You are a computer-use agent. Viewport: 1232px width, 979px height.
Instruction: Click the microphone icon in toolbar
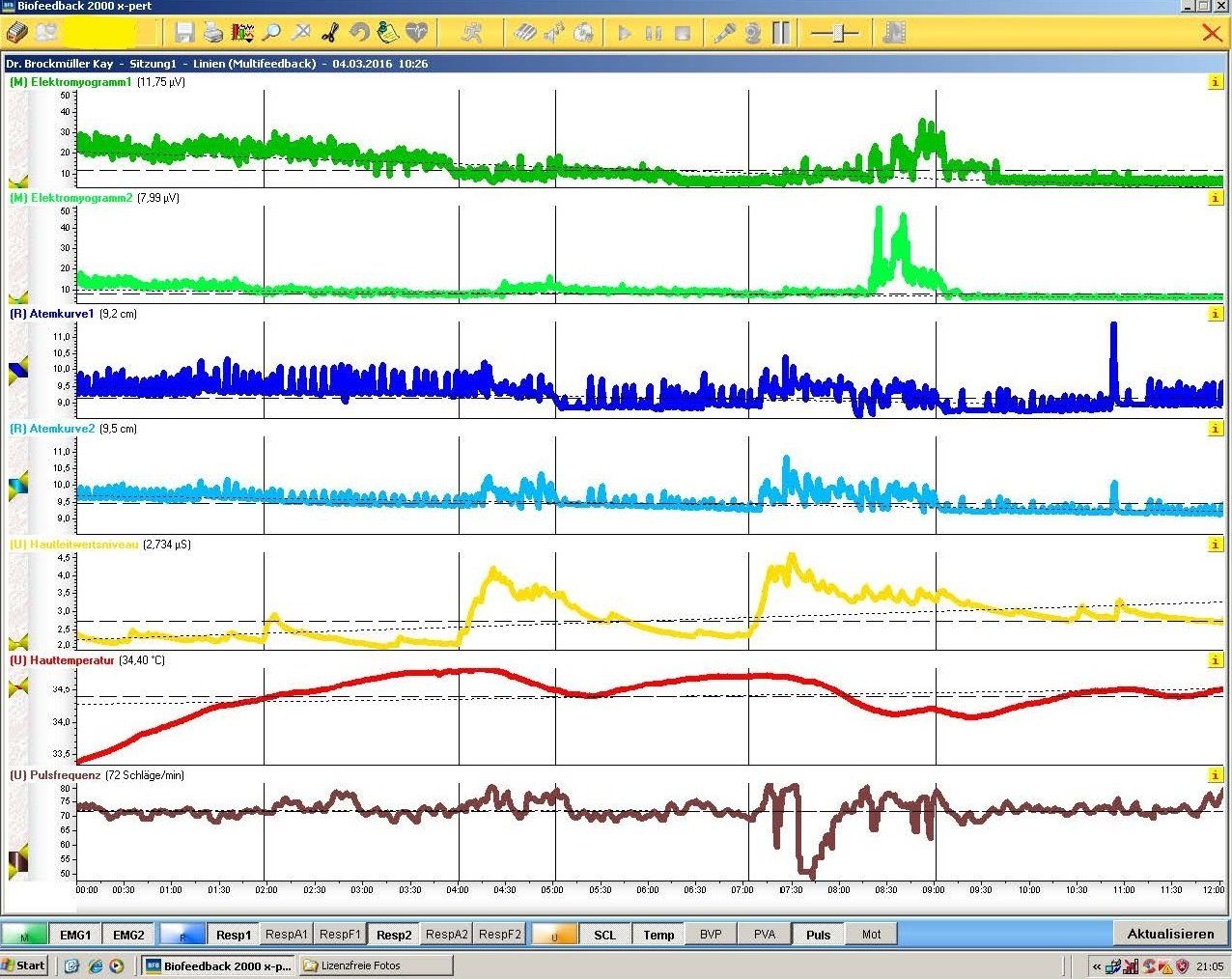point(723,33)
